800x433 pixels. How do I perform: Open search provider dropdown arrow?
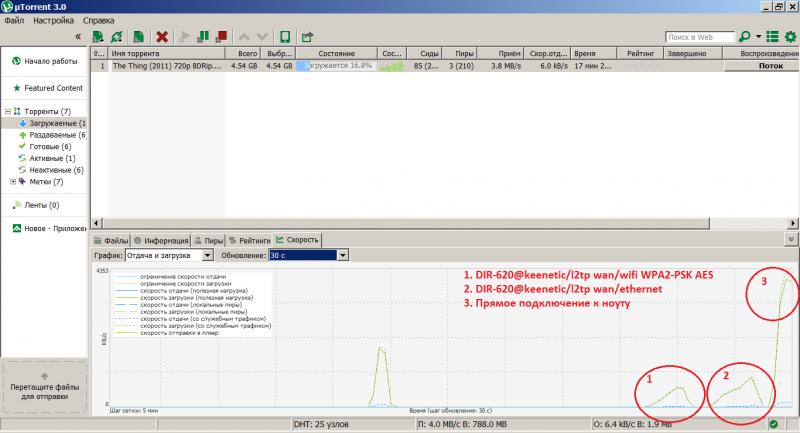pos(759,37)
